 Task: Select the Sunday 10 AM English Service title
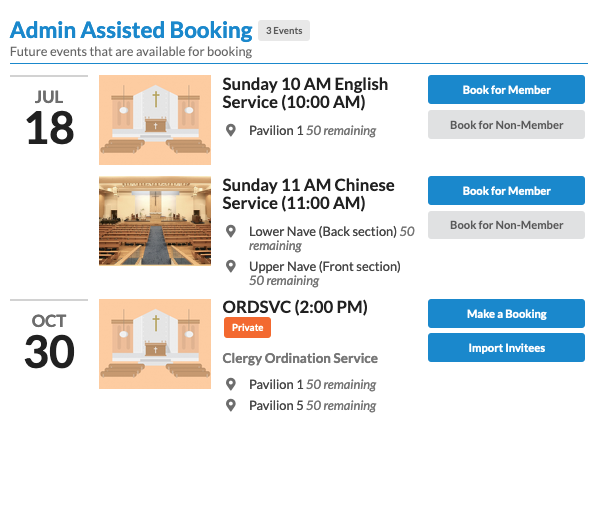(x=305, y=93)
